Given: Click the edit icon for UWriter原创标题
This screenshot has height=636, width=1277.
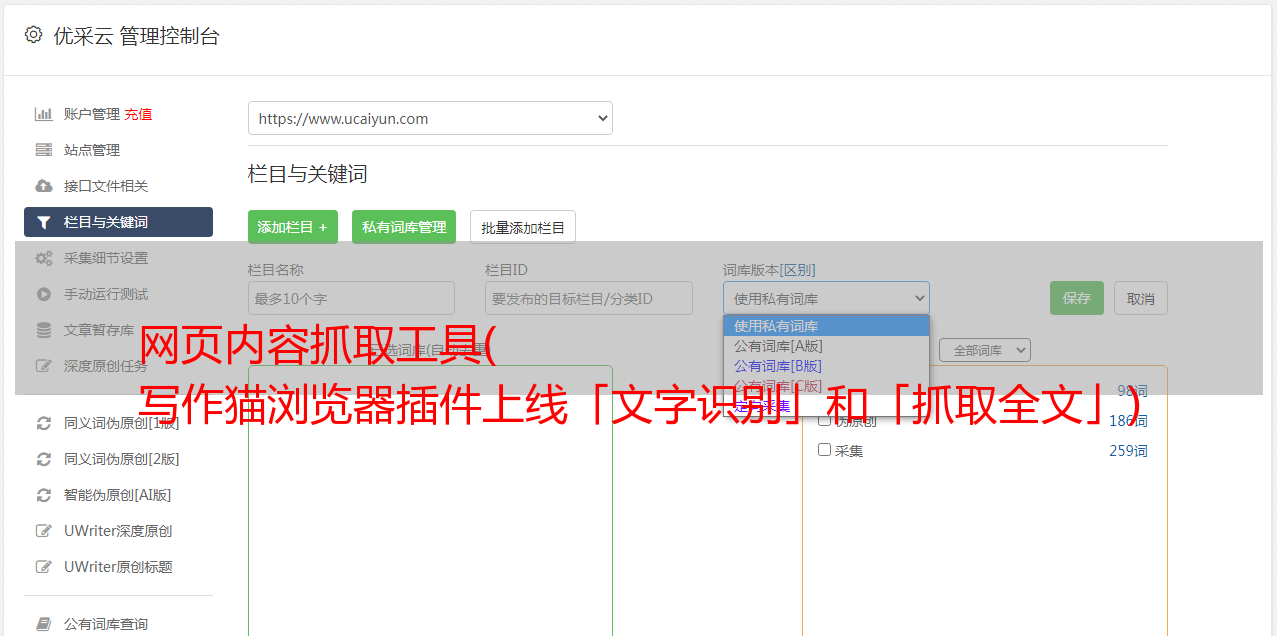Looking at the screenshot, I should click(44, 567).
